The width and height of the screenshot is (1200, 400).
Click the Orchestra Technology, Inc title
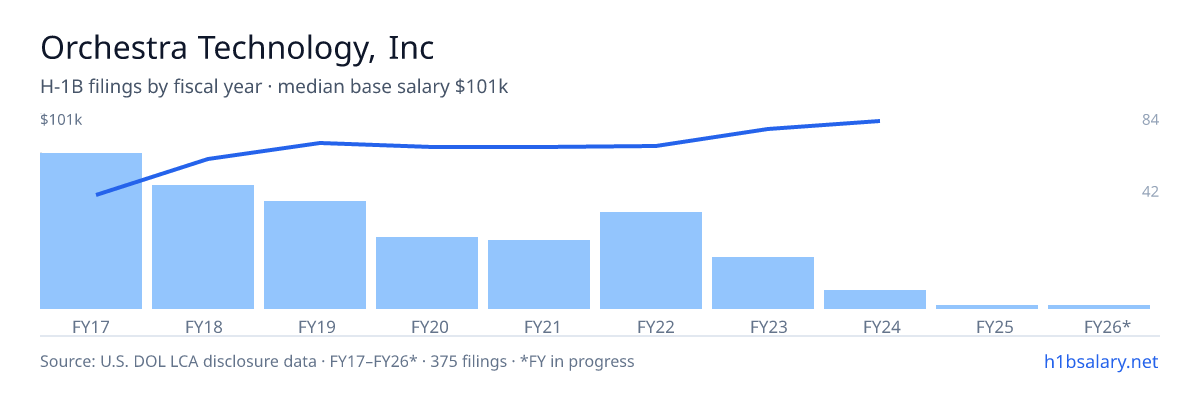237,48
